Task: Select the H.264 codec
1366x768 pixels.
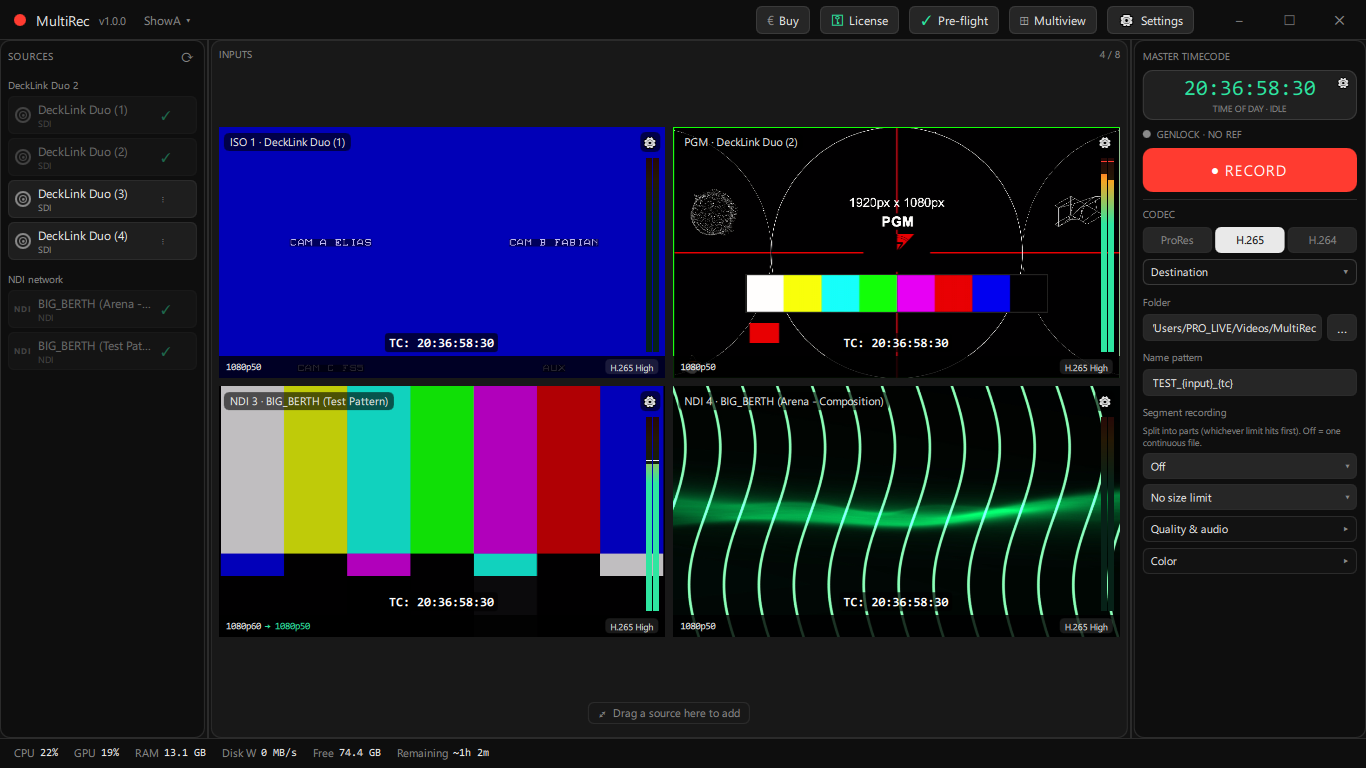Action: [x=1322, y=240]
